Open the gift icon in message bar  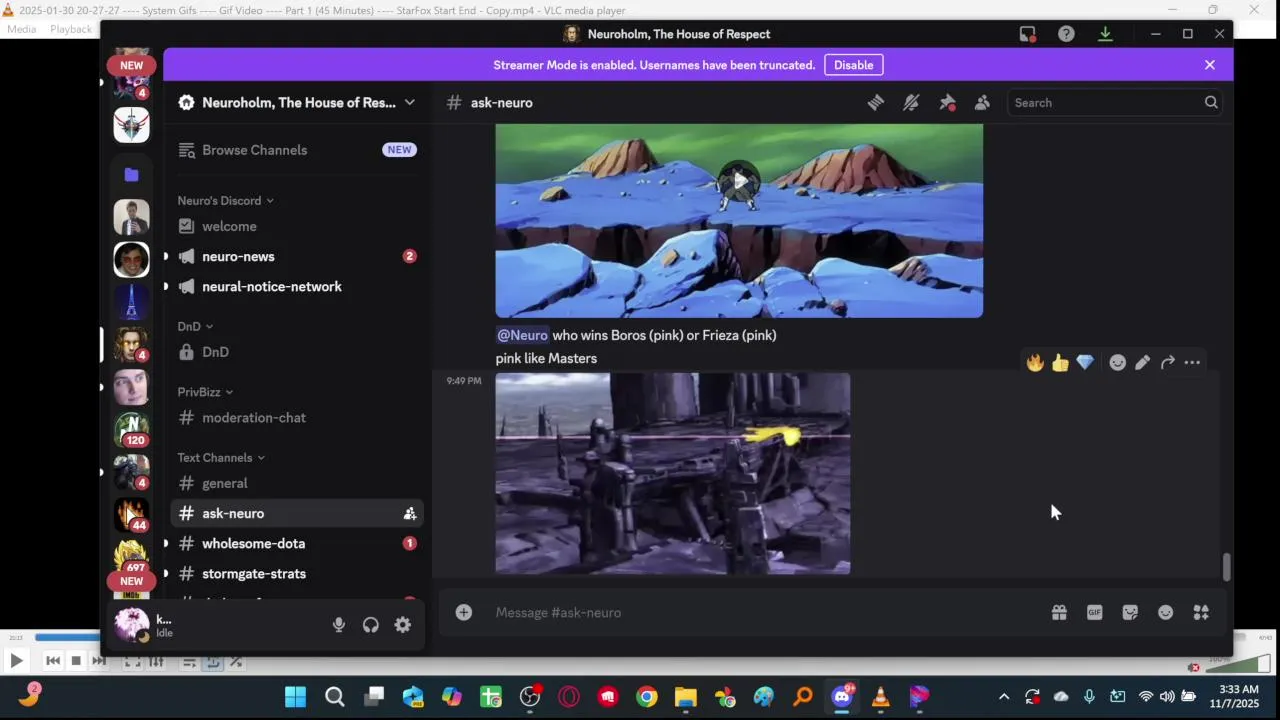pyautogui.click(x=1059, y=612)
